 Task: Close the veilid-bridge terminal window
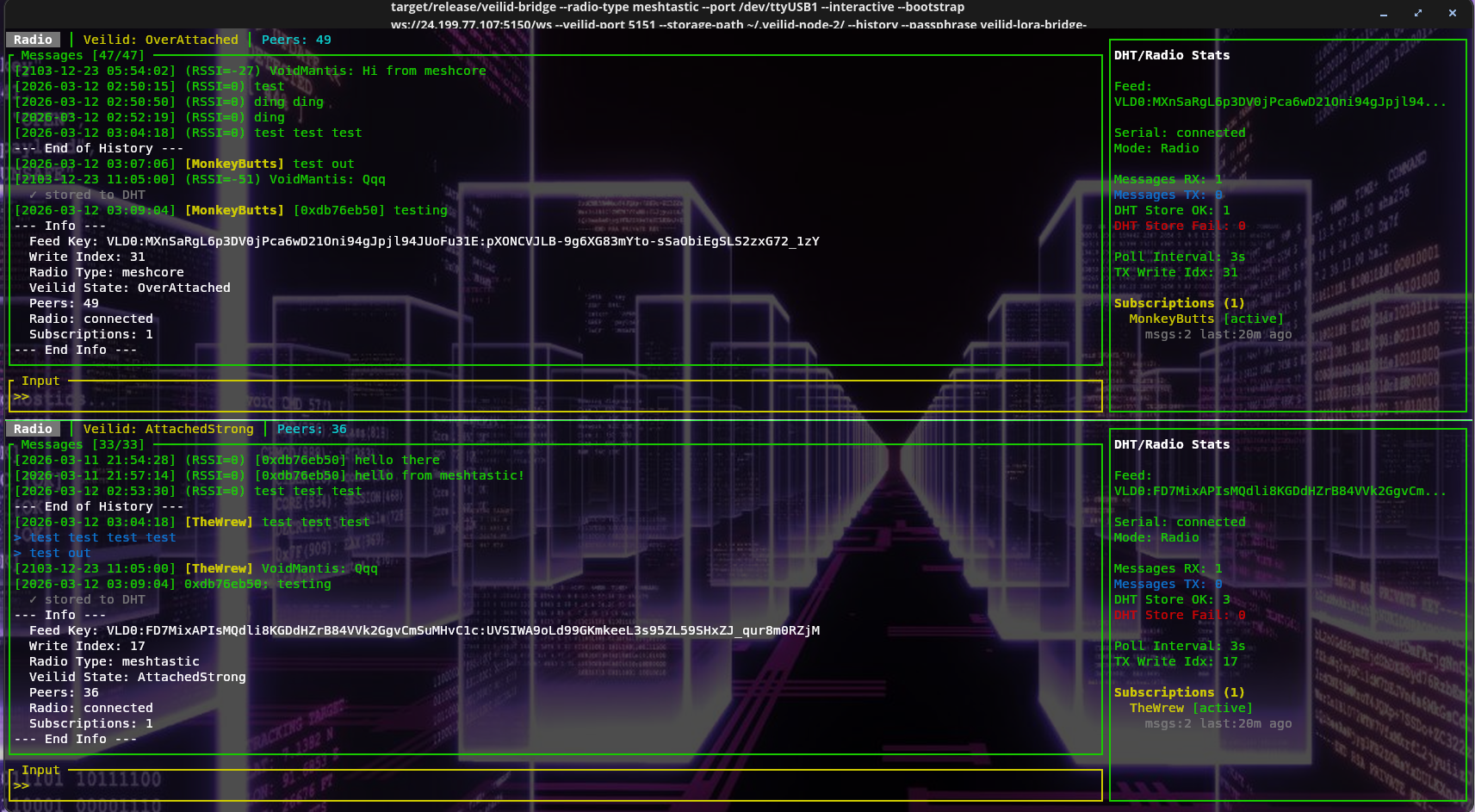tap(1453, 14)
